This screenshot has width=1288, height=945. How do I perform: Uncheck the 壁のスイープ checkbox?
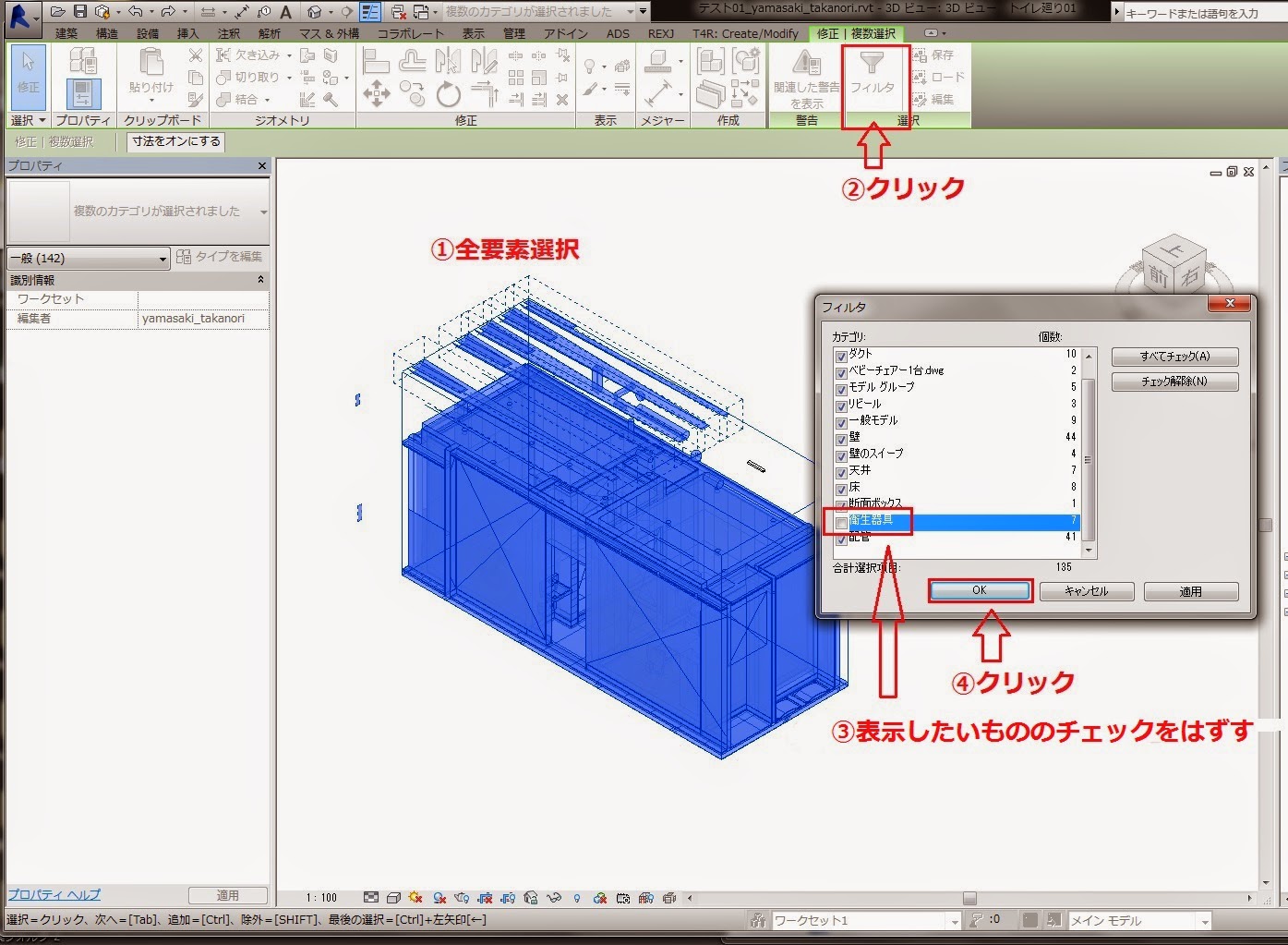click(x=841, y=455)
